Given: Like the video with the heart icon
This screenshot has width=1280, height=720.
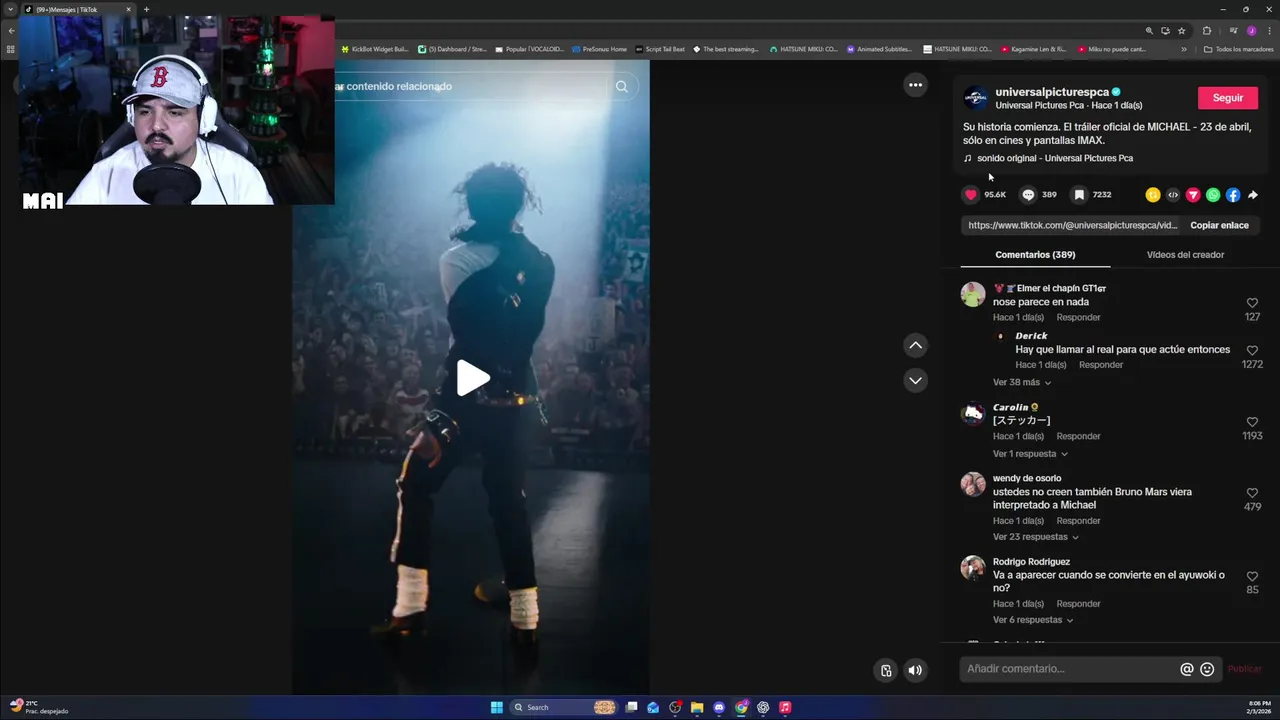Looking at the screenshot, I should (970, 195).
